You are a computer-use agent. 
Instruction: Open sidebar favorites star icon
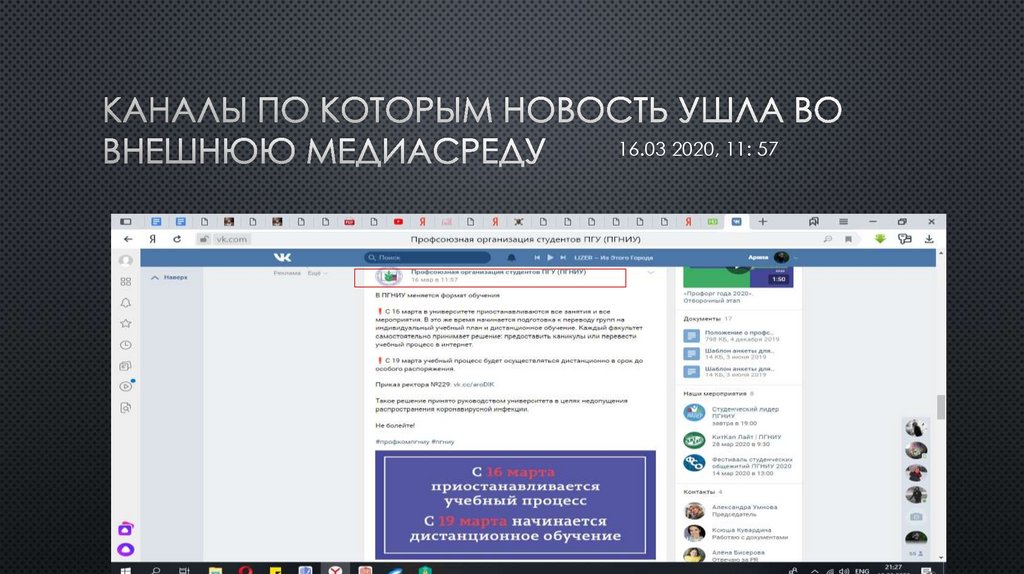point(125,323)
